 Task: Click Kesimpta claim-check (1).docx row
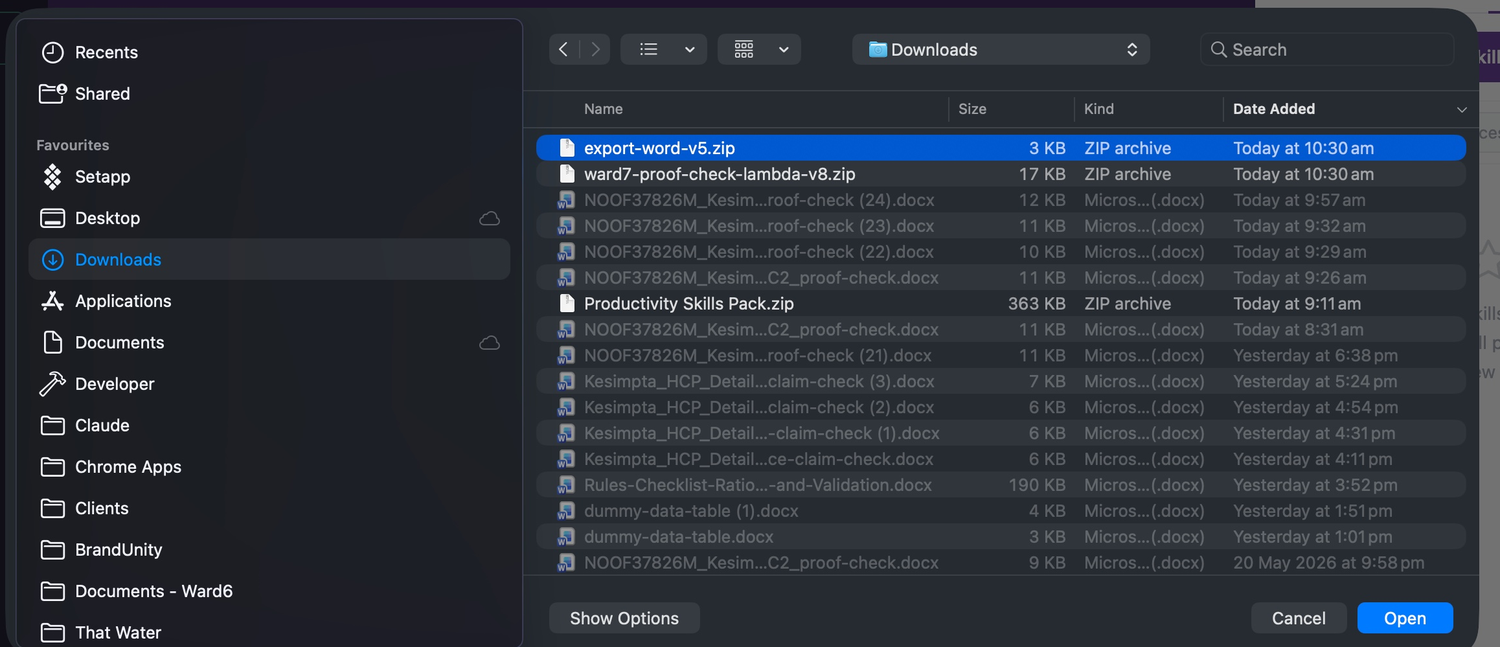click(x=1001, y=433)
